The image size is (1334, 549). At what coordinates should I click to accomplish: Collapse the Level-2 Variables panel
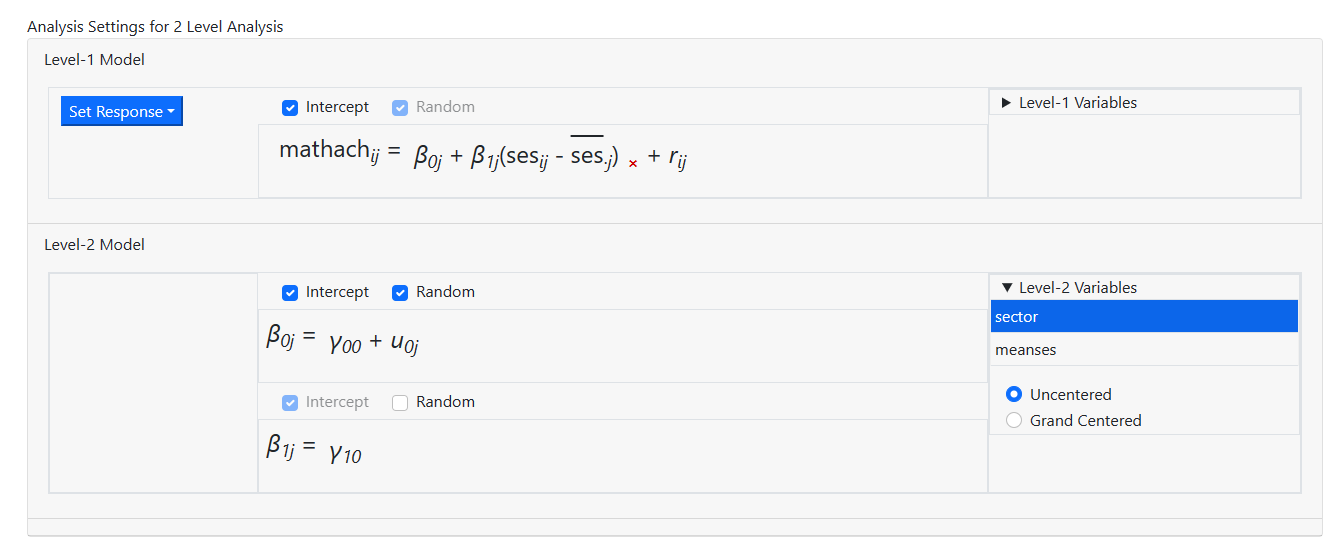tap(1006, 288)
